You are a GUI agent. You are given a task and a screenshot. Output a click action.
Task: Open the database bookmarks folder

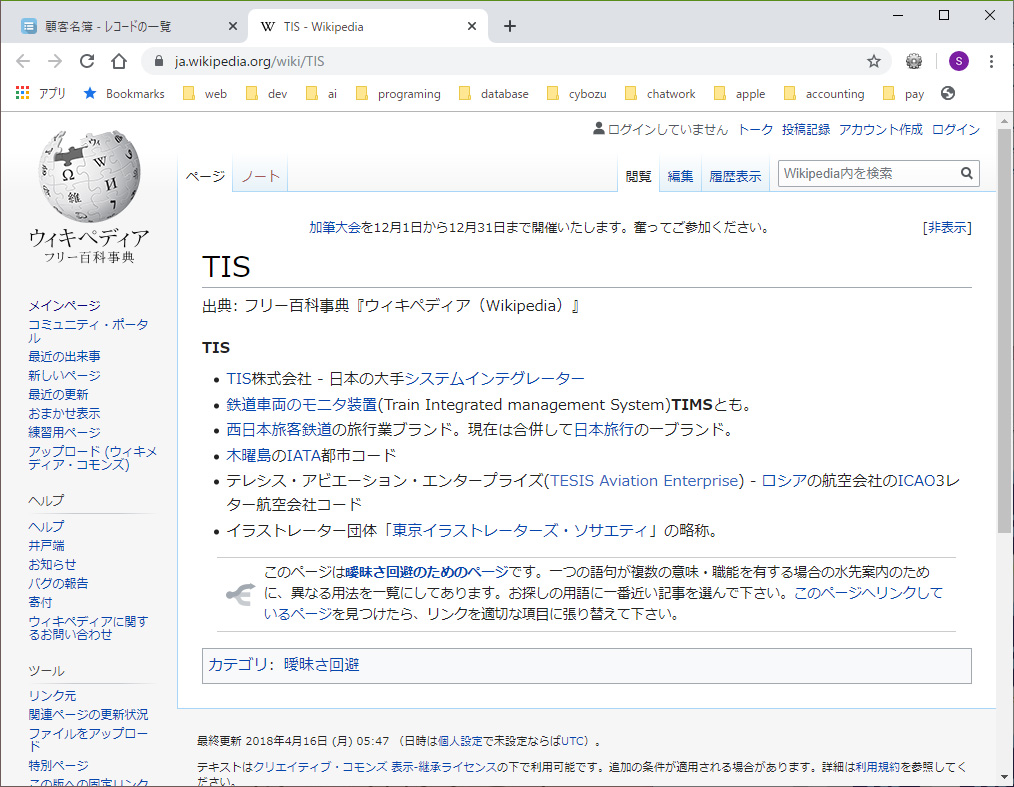(x=493, y=94)
